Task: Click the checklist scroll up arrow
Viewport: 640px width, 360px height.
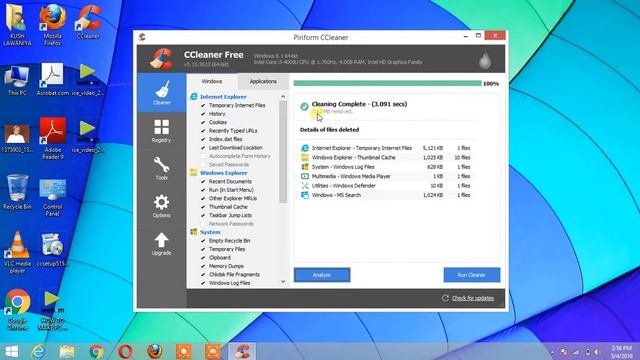Action: click(283, 96)
